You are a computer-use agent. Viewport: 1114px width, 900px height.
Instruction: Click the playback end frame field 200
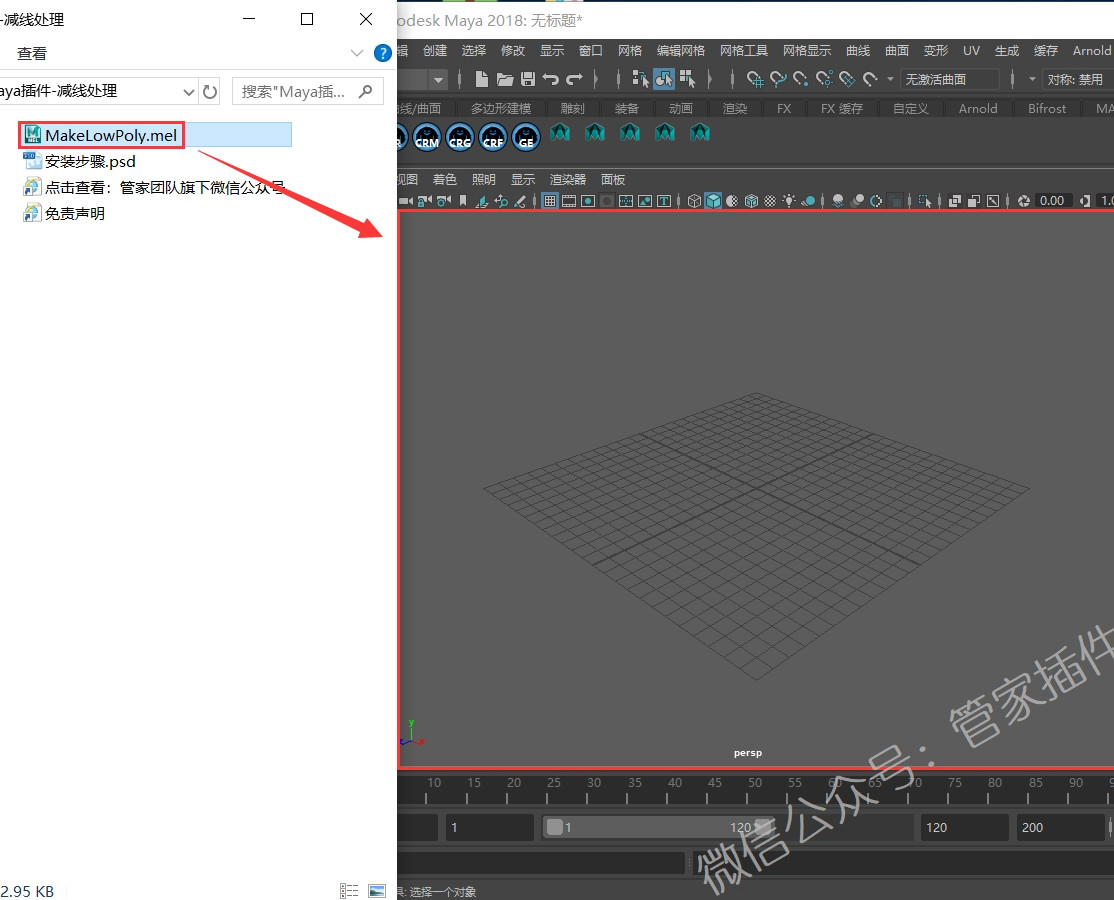pyautogui.click(x=1061, y=828)
